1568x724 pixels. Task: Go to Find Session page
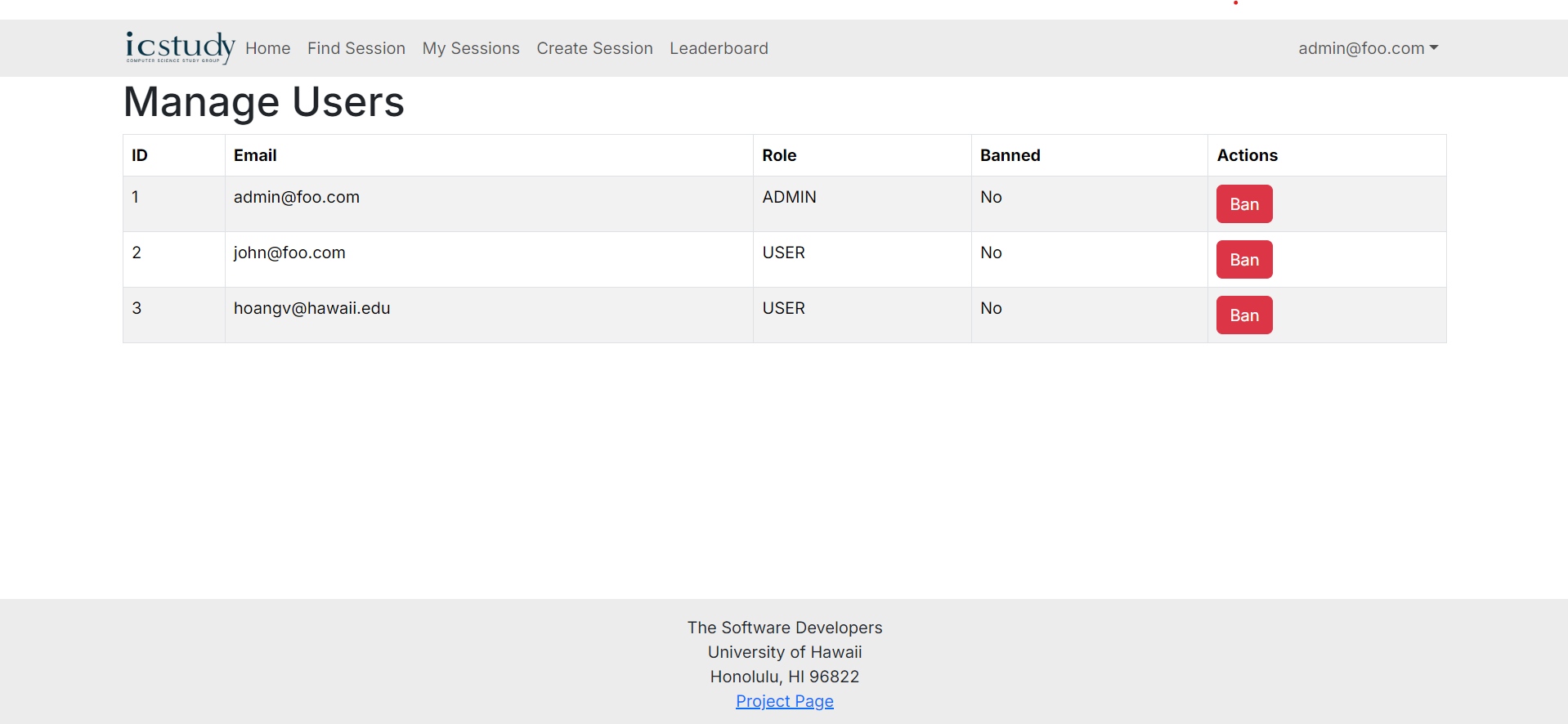(x=356, y=48)
